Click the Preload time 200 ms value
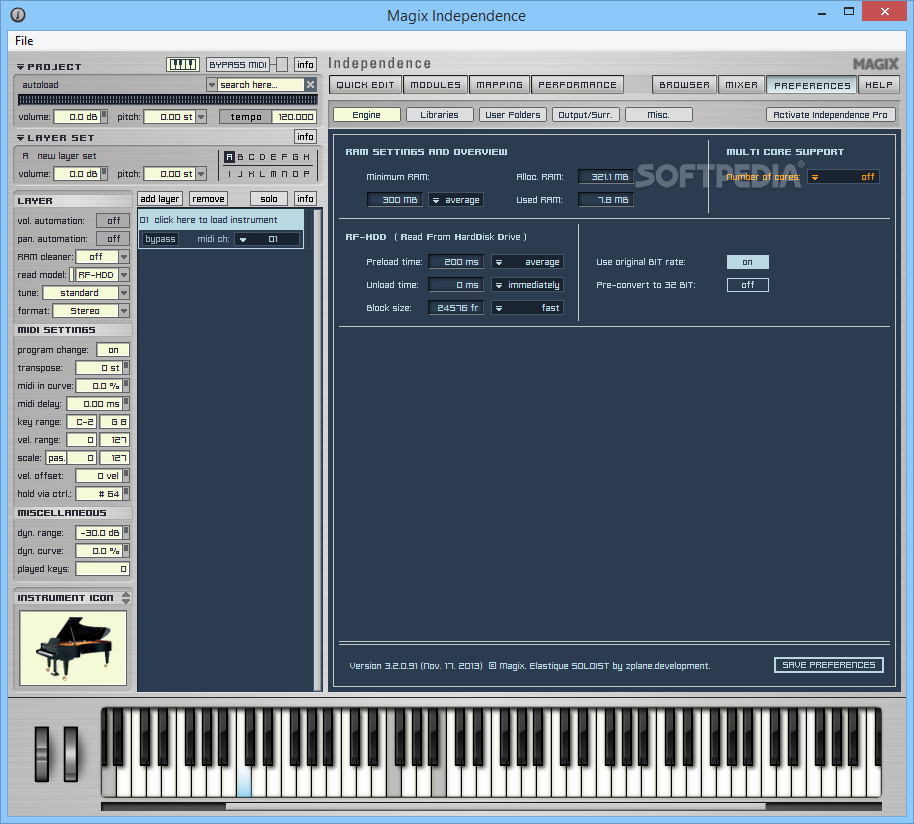Image resolution: width=914 pixels, height=824 pixels. click(456, 262)
